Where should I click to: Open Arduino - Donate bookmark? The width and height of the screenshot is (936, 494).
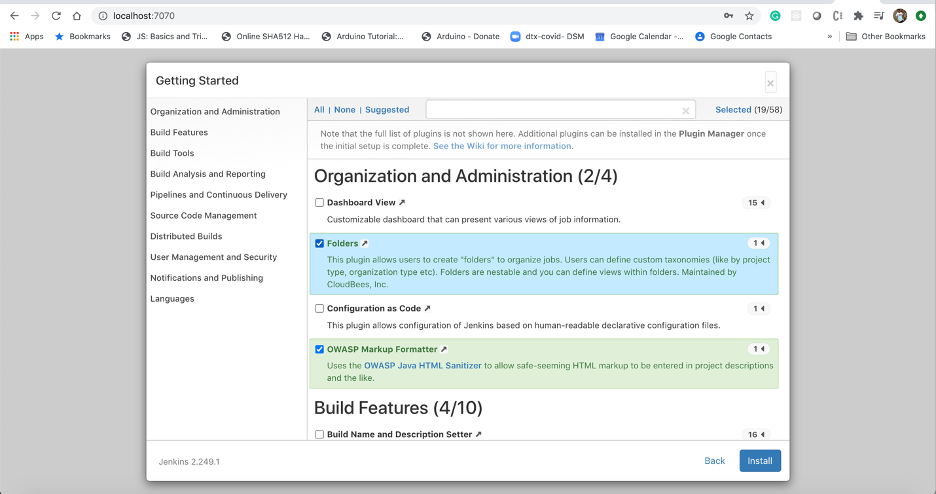click(x=460, y=36)
